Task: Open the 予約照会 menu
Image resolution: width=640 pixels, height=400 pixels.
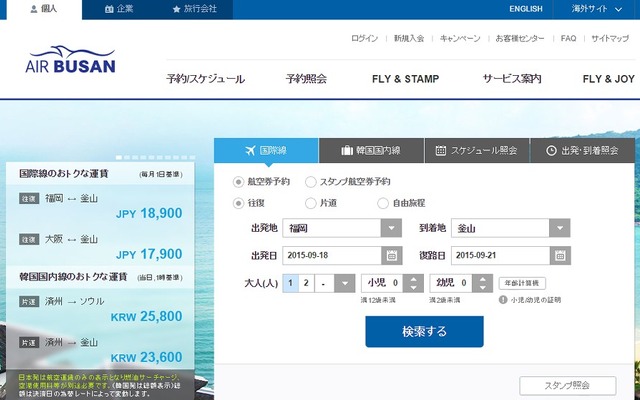Action: 306,79
